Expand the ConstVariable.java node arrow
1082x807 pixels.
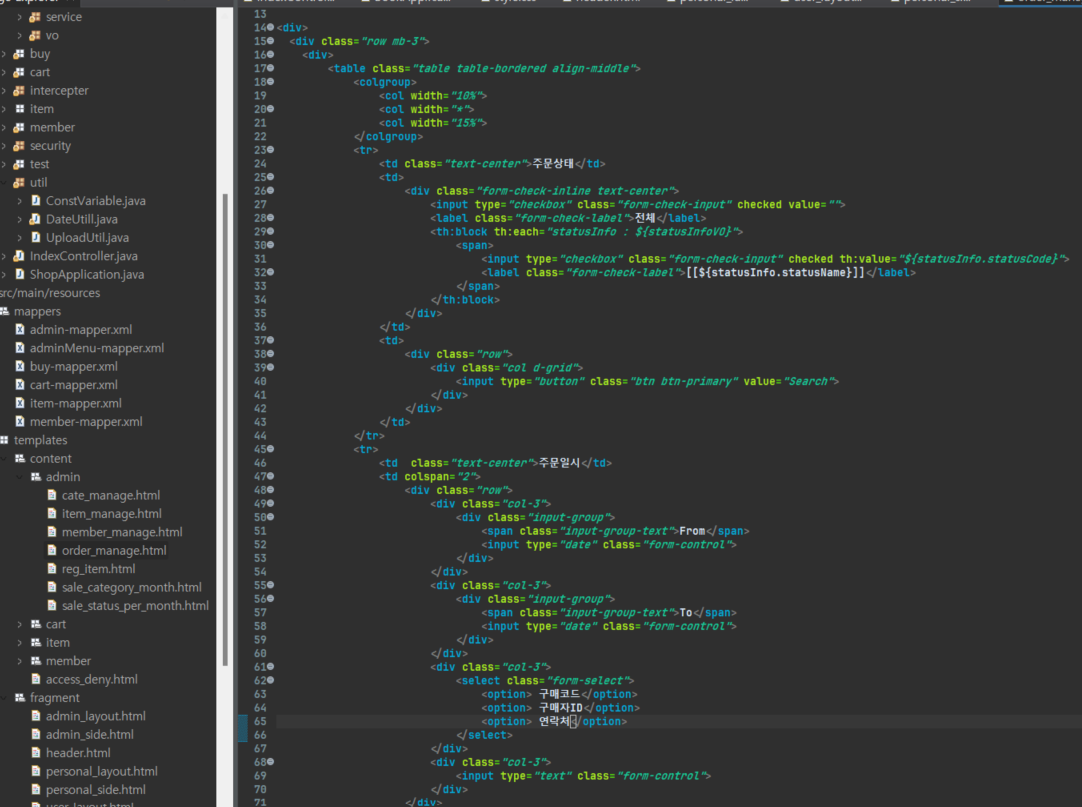(x=19, y=201)
